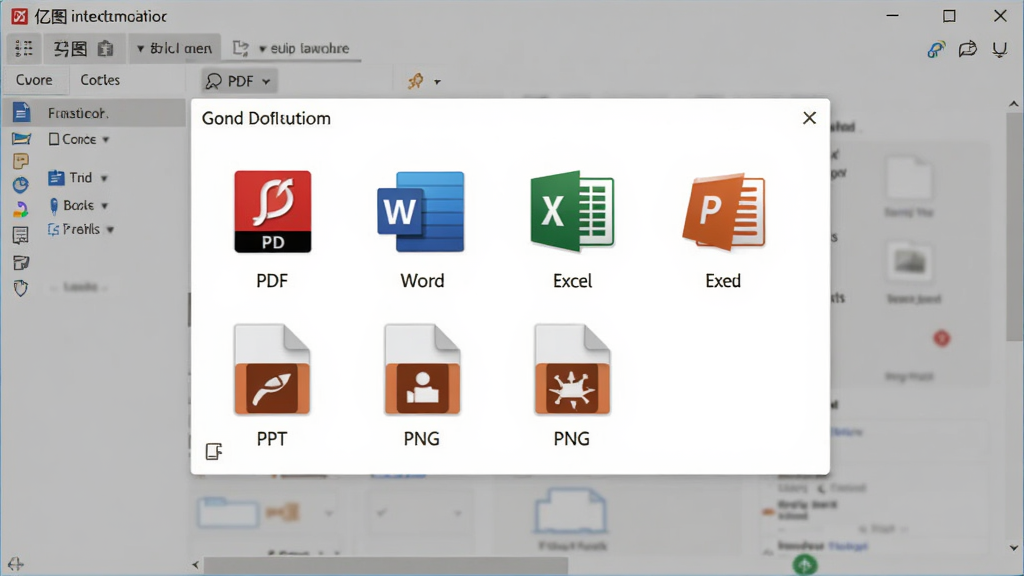Open the "bolcl men" dropdown
Screen dimensions: 1024x576
[x=174, y=48]
